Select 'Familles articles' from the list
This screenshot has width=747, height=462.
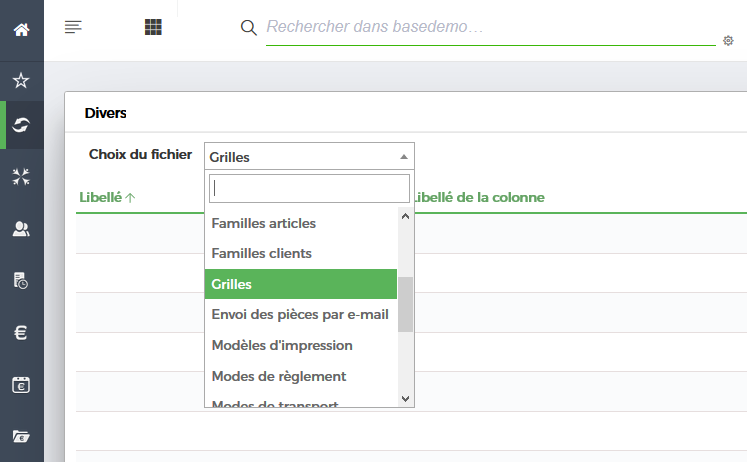click(x=264, y=223)
